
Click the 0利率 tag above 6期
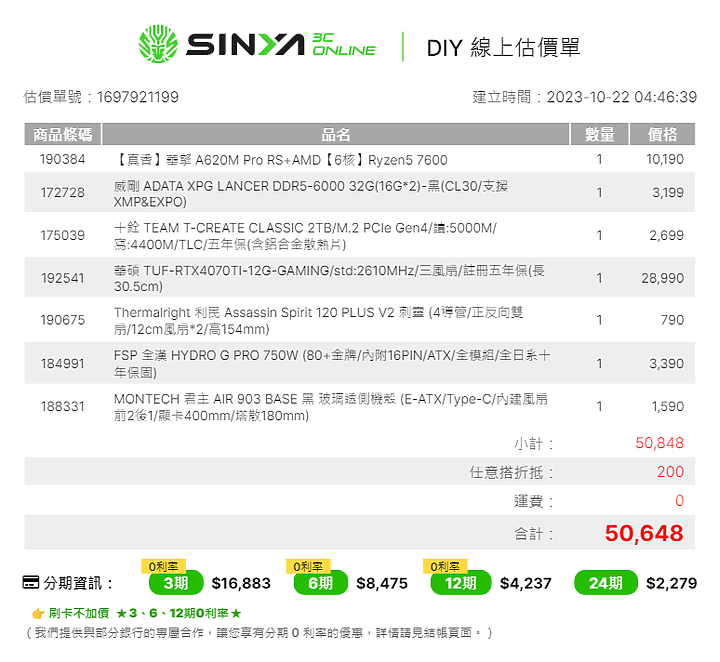pyautogui.click(x=308, y=567)
